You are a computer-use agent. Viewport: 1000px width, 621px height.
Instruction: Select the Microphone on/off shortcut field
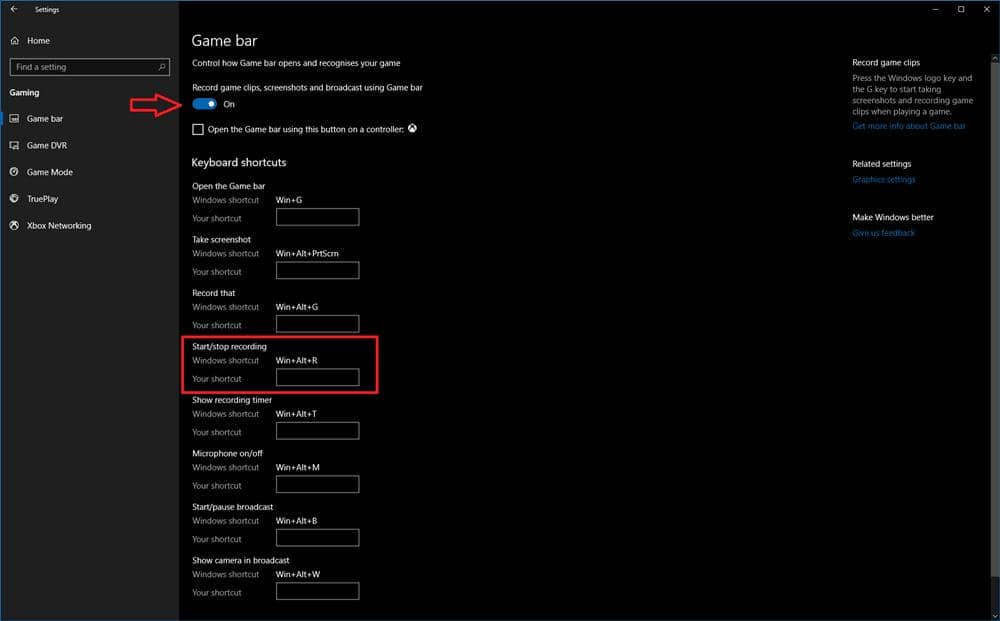coord(317,484)
